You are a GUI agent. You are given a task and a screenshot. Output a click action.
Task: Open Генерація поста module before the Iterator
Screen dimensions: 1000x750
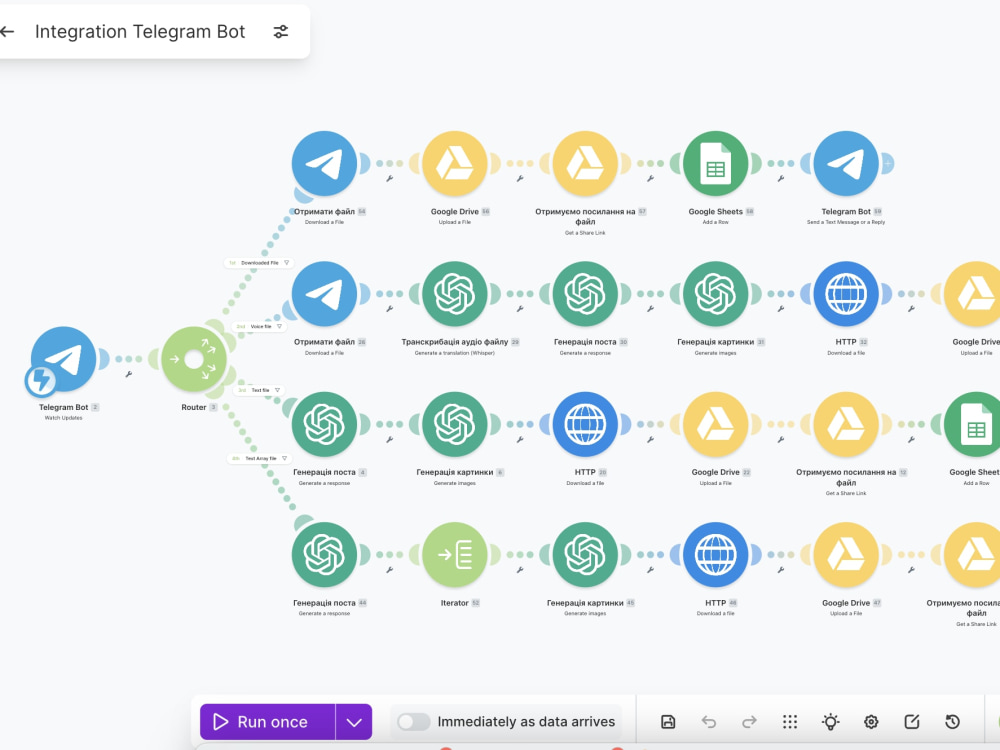pos(325,555)
